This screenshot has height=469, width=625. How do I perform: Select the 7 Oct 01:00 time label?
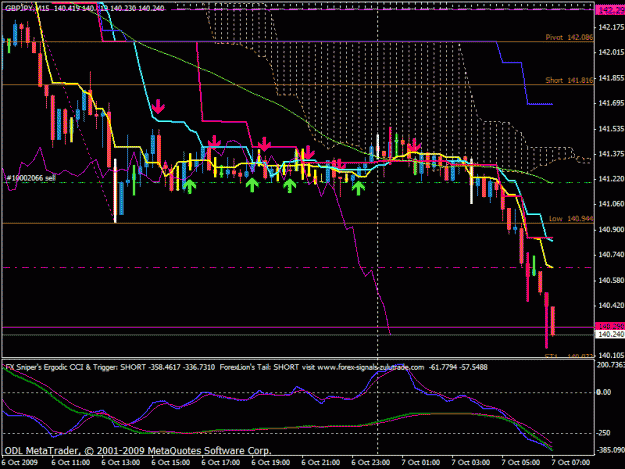coord(421,463)
